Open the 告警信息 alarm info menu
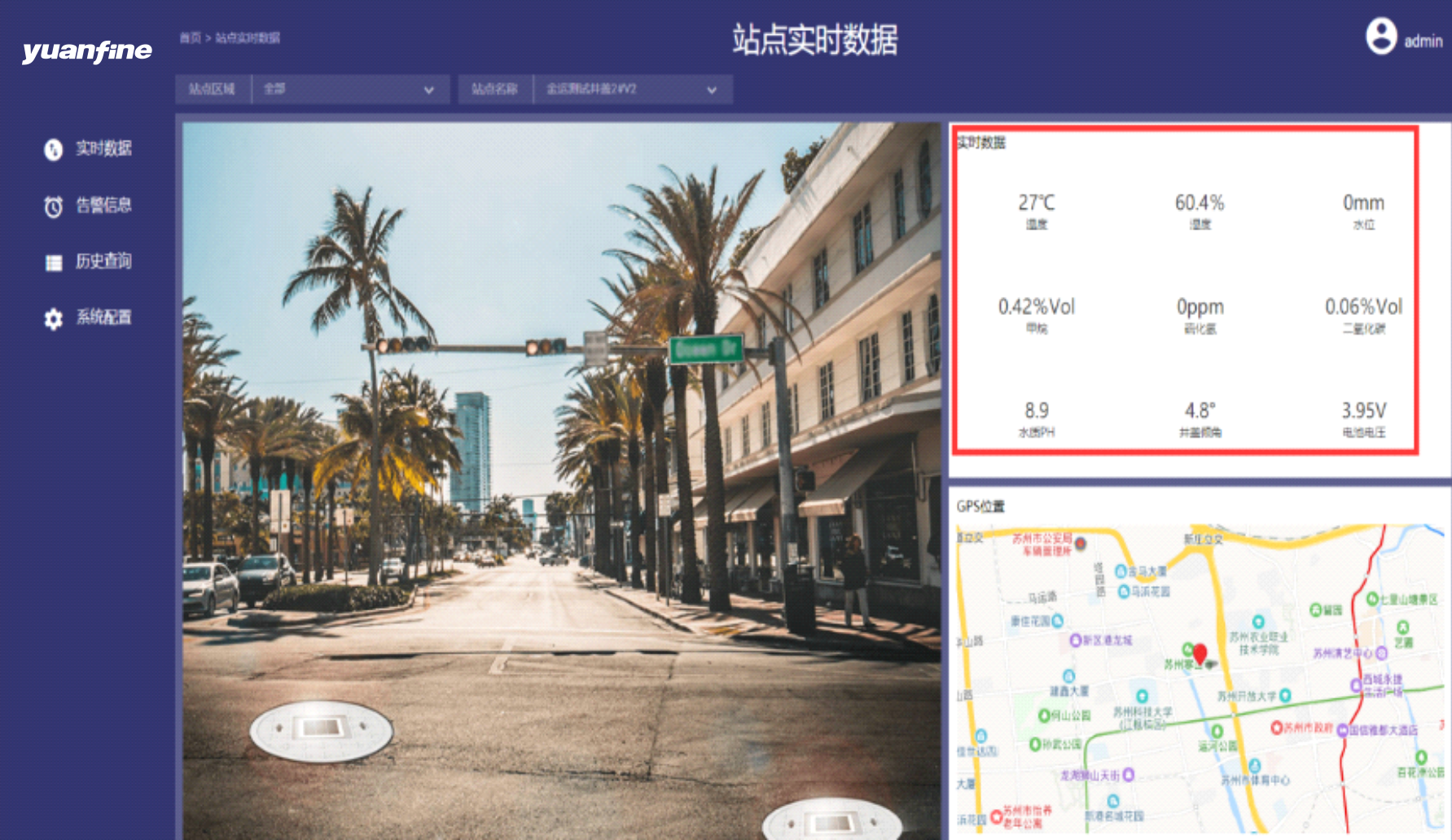 pos(103,205)
